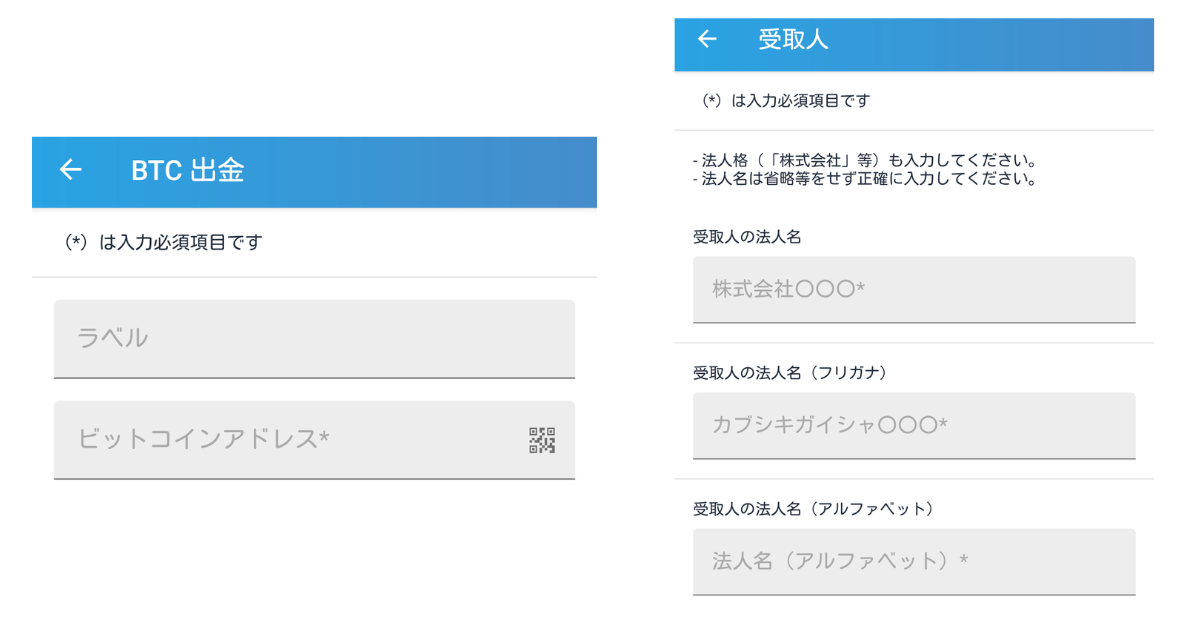Image resolution: width=1200 pixels, height=630 pixels.
Task: Click empty space in BTC 出金 blue header
Action: [420, 172]
